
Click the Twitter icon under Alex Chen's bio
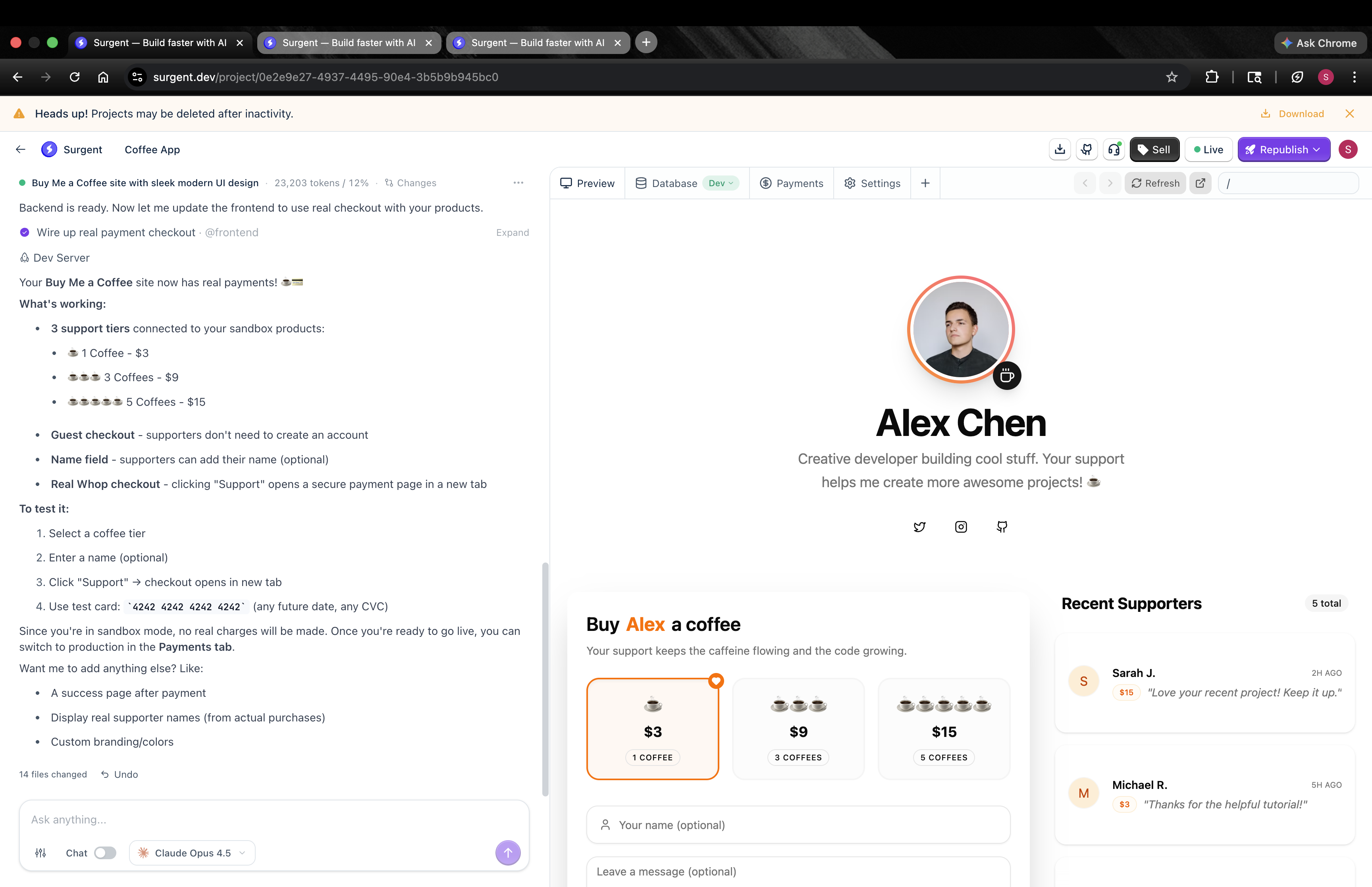click(919, 526)
